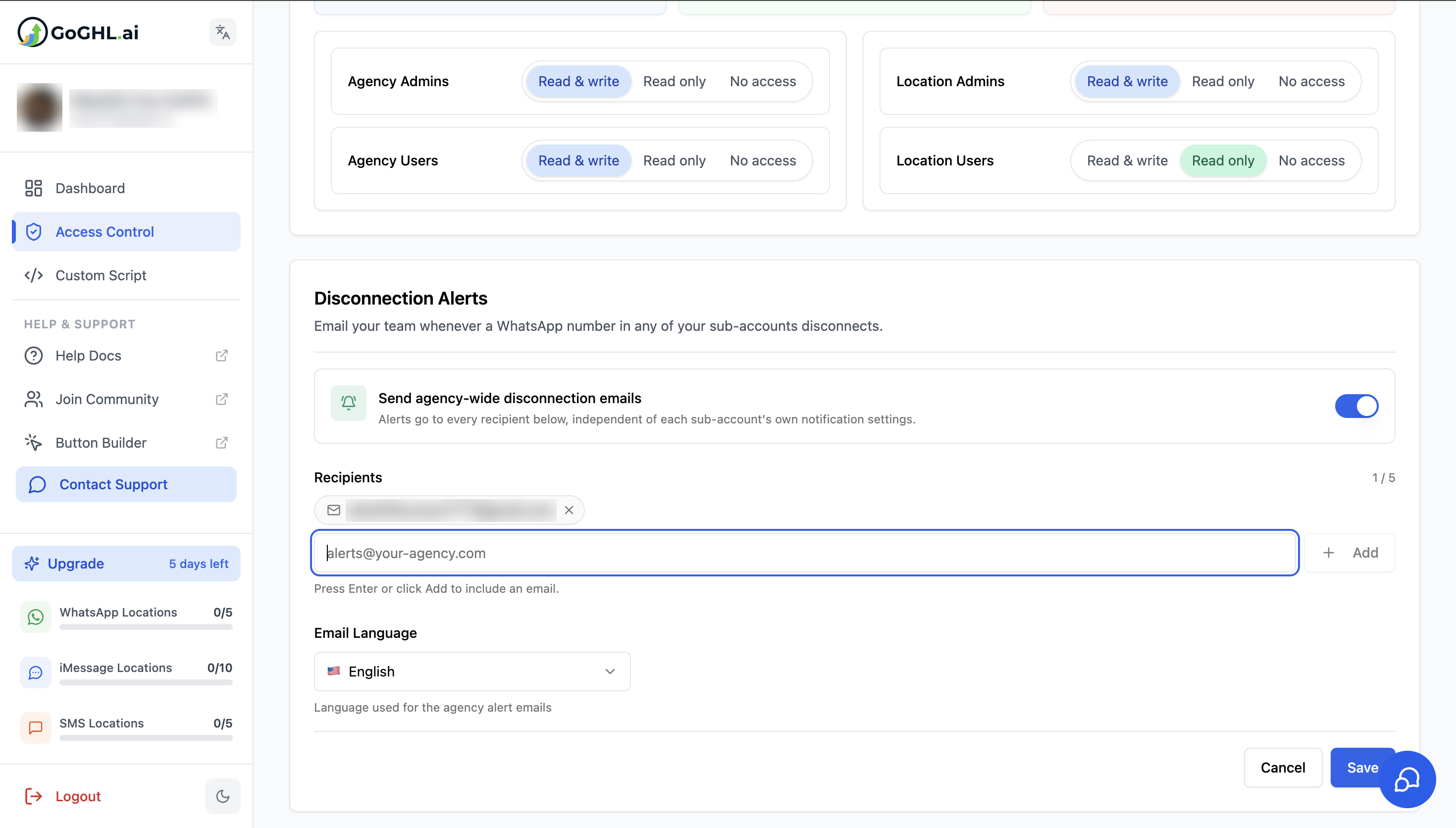Click the Logout link
The width and height of the screenshot is (1456, 828).
78,796
